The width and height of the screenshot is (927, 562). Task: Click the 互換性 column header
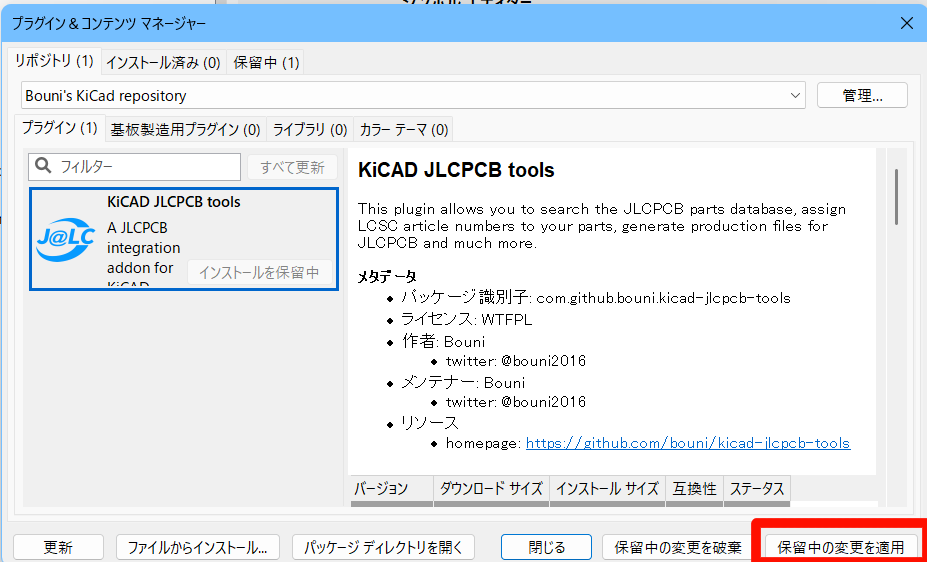(x=695, y=489)
